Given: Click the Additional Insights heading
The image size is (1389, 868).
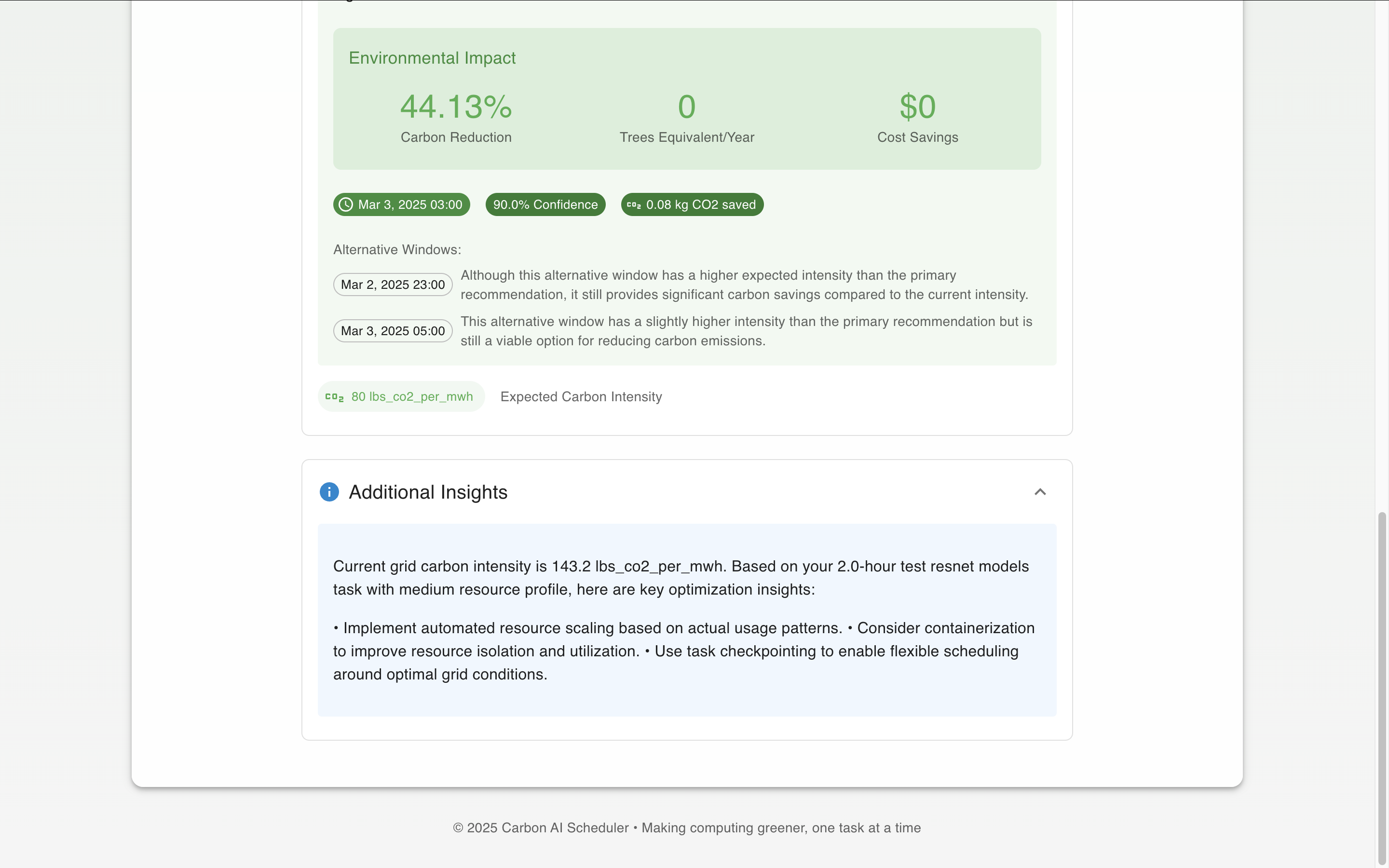Looking at the screenshot, I should 428,492.
